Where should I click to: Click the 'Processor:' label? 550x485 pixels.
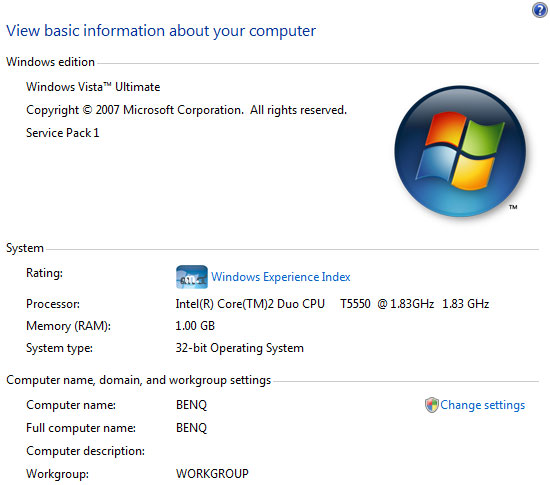53,304
